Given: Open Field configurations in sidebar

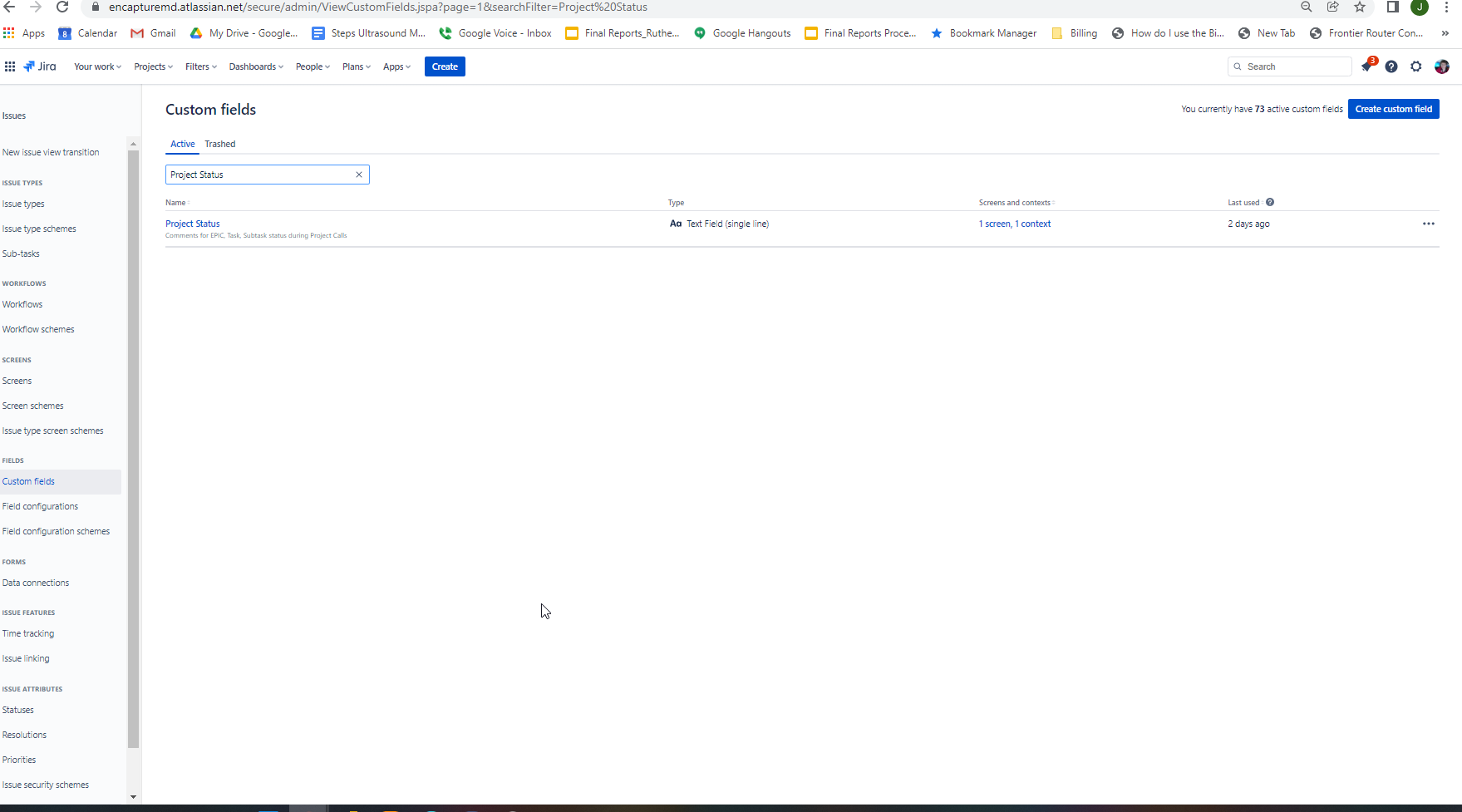Looking at the screenshot, I should coord(40,506).
